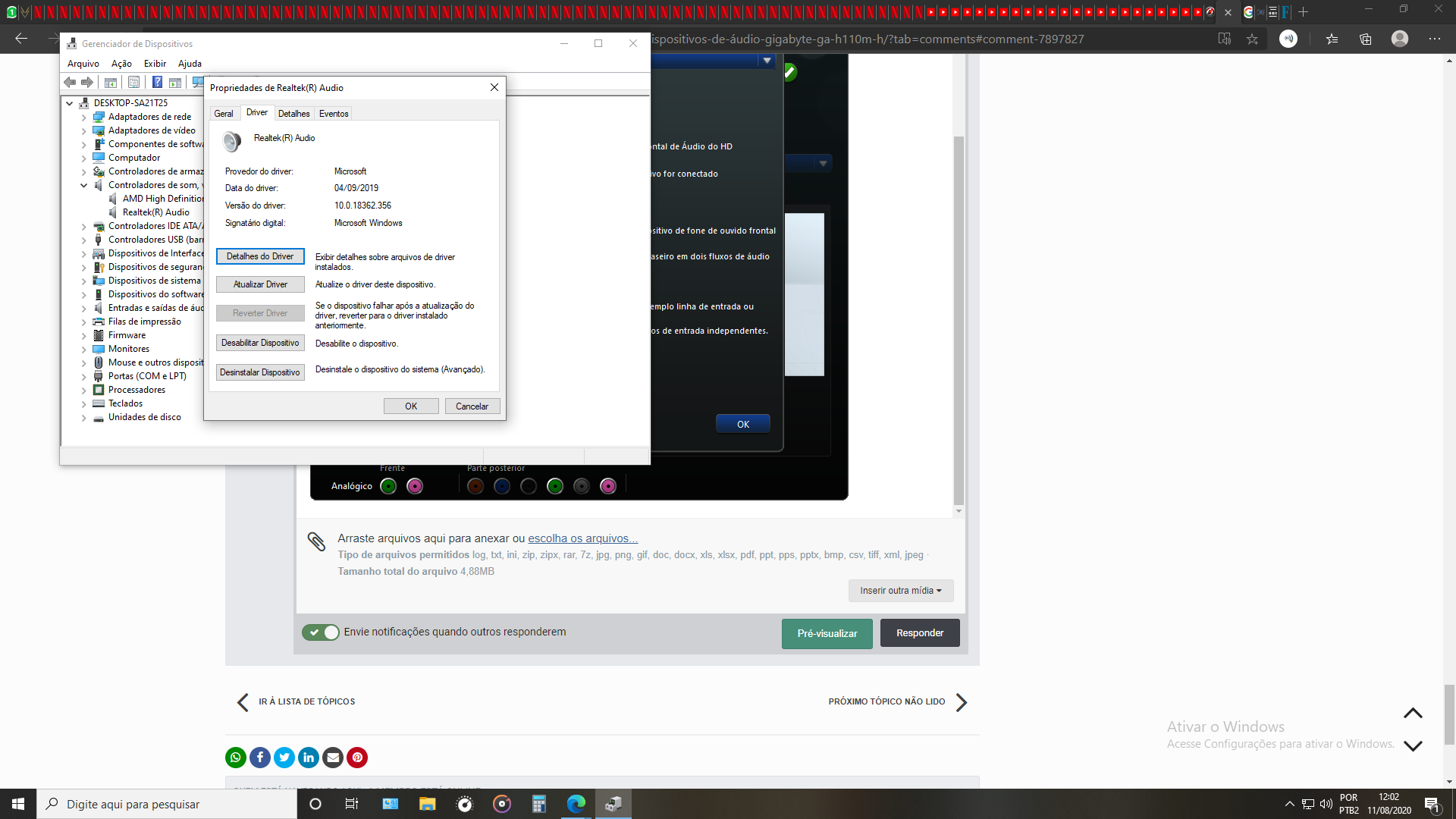Open the blue question-mark Help icon
Image resolution: width=1456 pixels, height=819 pixels.
(157, 82)
